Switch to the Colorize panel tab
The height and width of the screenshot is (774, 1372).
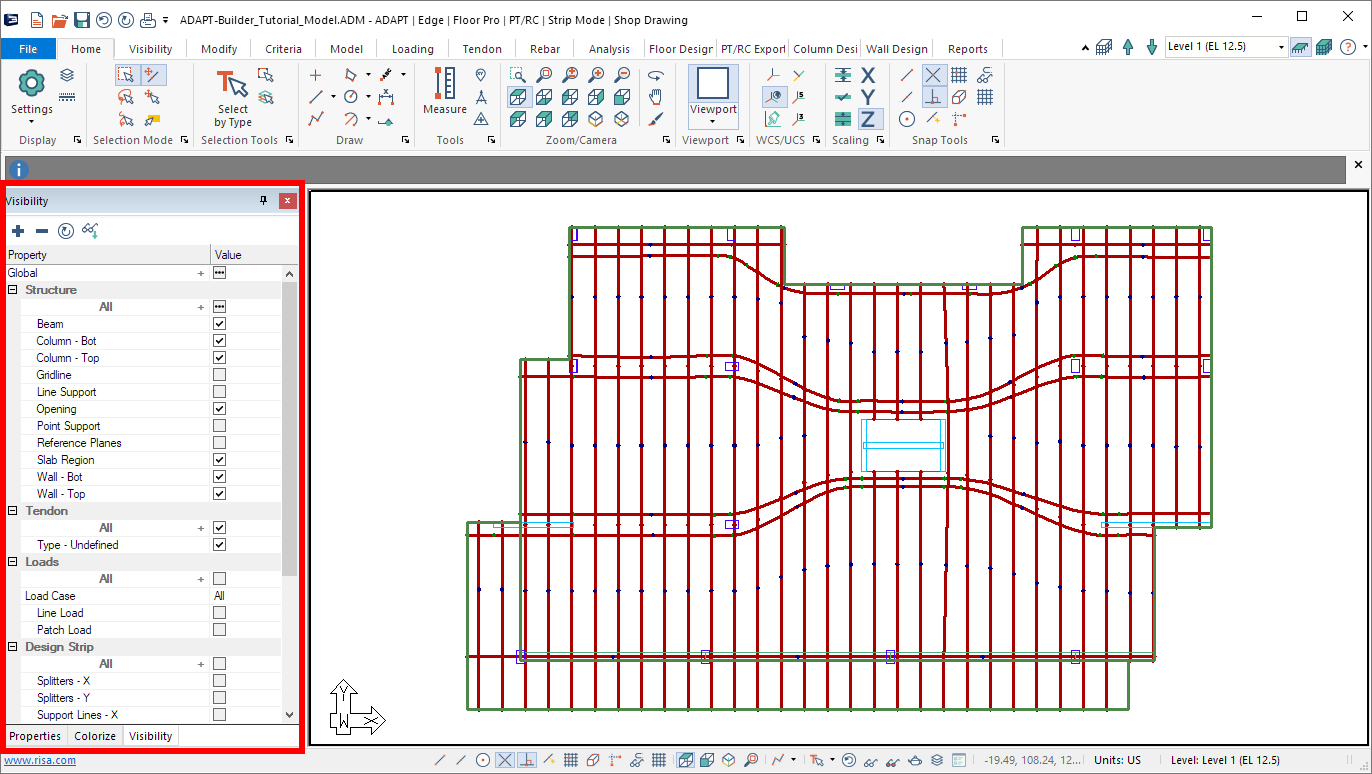point(96,736)
